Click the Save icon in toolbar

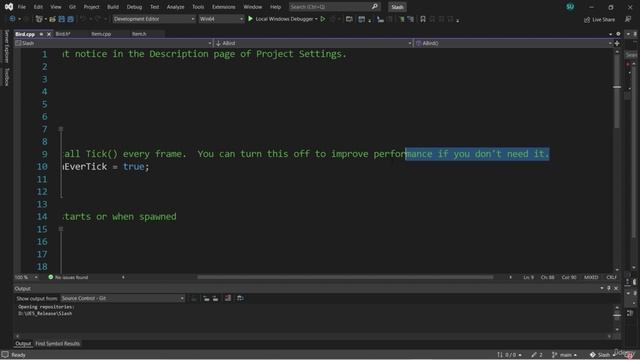pyautogui.click(x=62, y=19)
